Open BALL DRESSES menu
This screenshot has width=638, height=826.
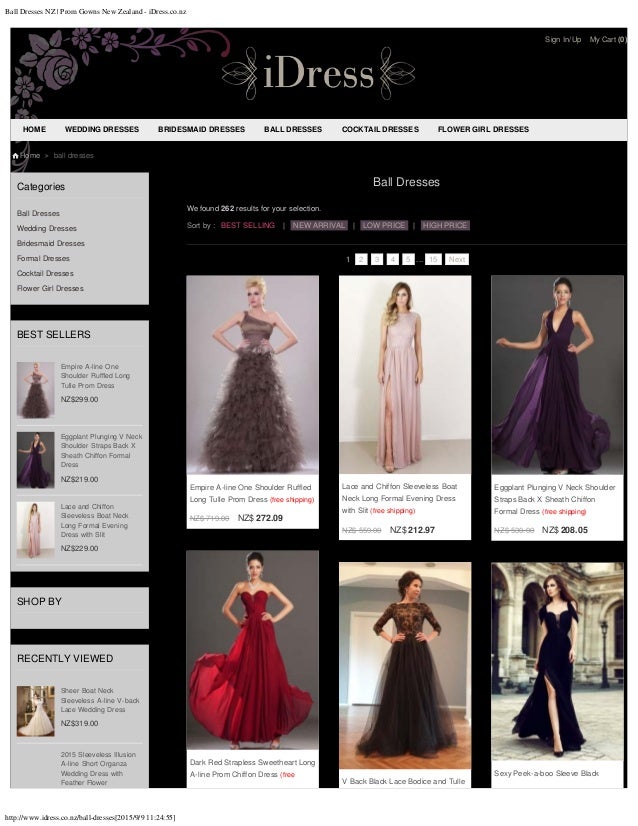293,129
